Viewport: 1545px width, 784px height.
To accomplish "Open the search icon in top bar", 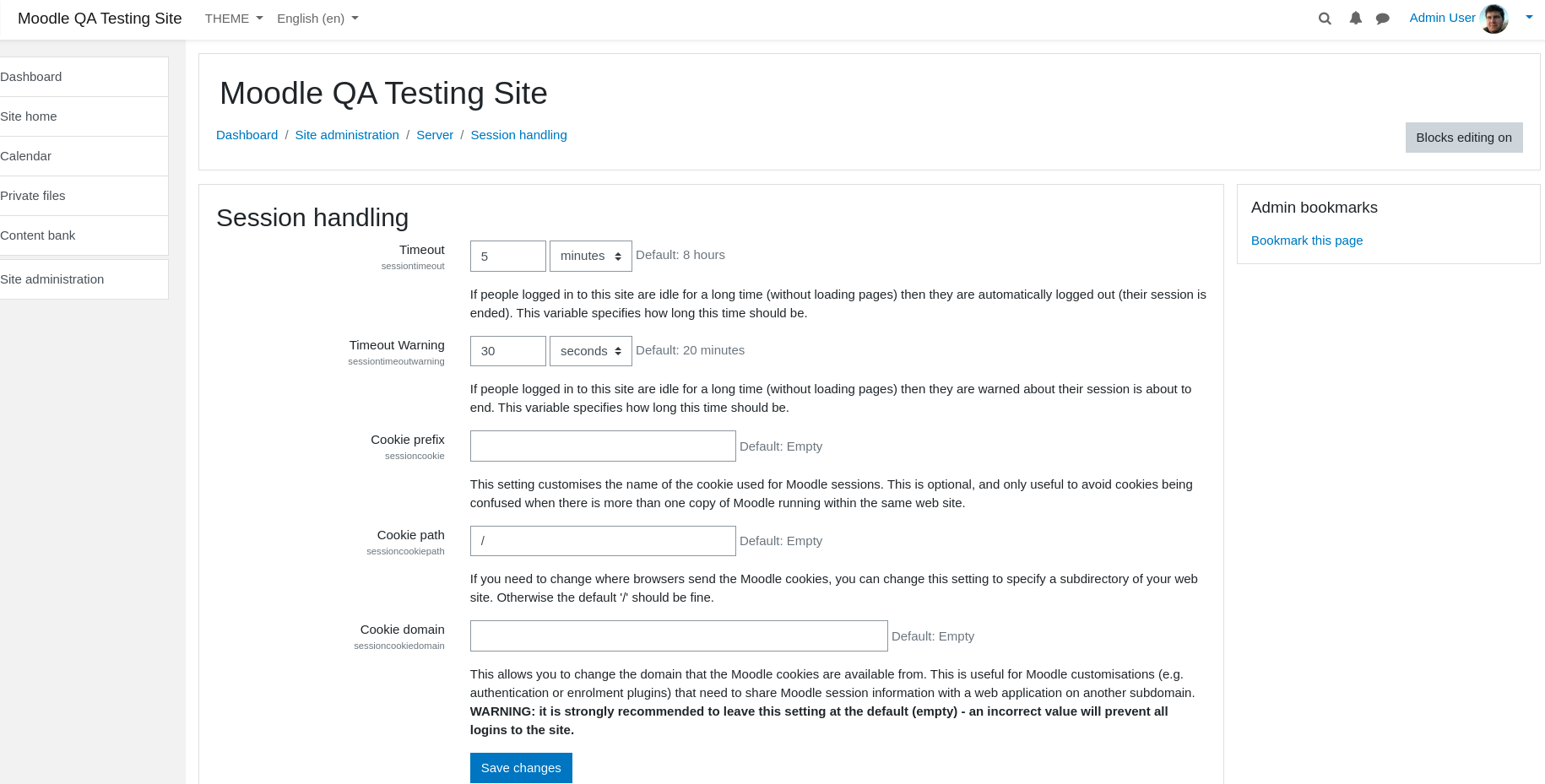I will click(1325, 19).
